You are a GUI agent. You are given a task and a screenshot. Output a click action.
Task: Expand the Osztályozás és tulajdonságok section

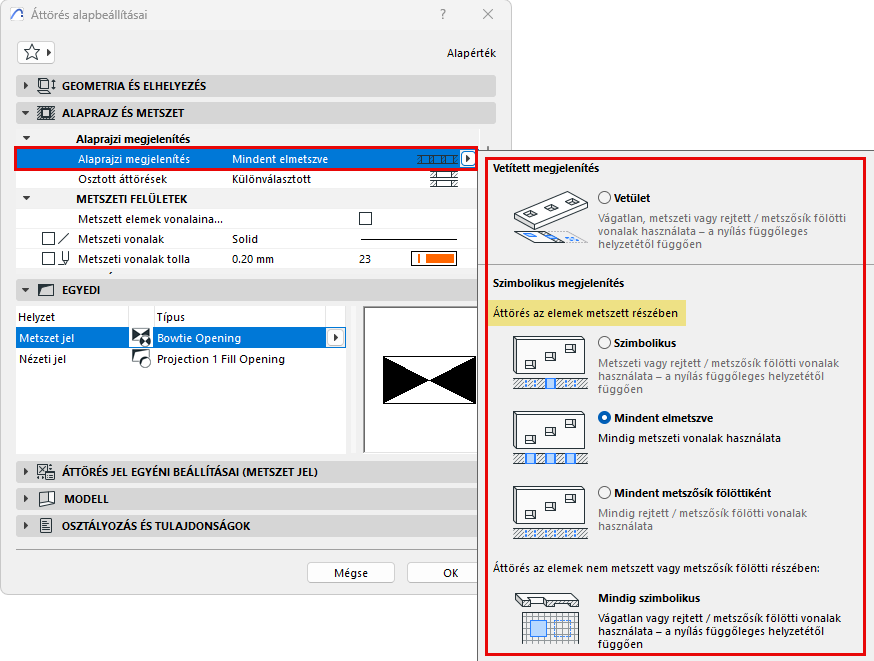coord(26,526)
